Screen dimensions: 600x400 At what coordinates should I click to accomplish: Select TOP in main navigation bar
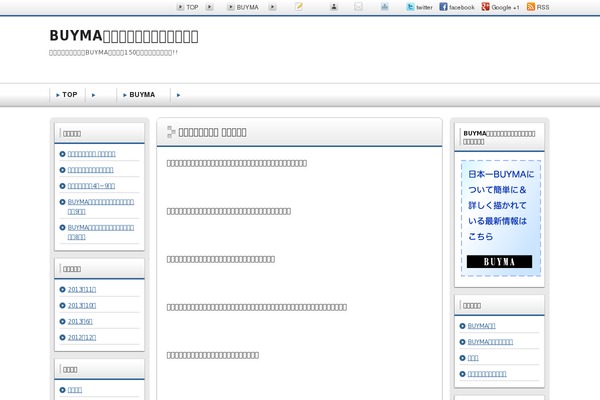67,95
